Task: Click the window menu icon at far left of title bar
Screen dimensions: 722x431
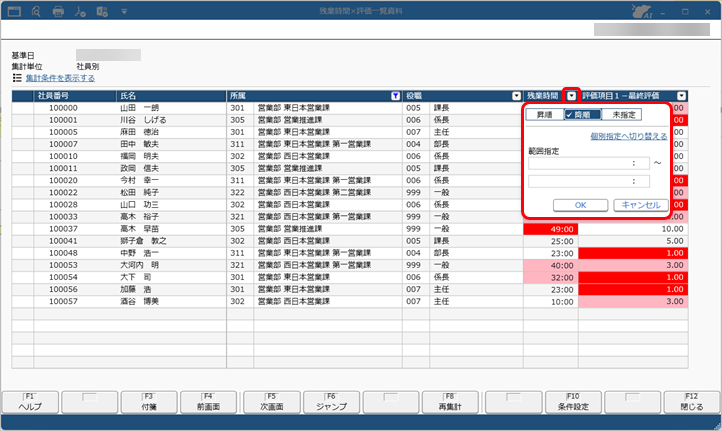Action: 14,12
